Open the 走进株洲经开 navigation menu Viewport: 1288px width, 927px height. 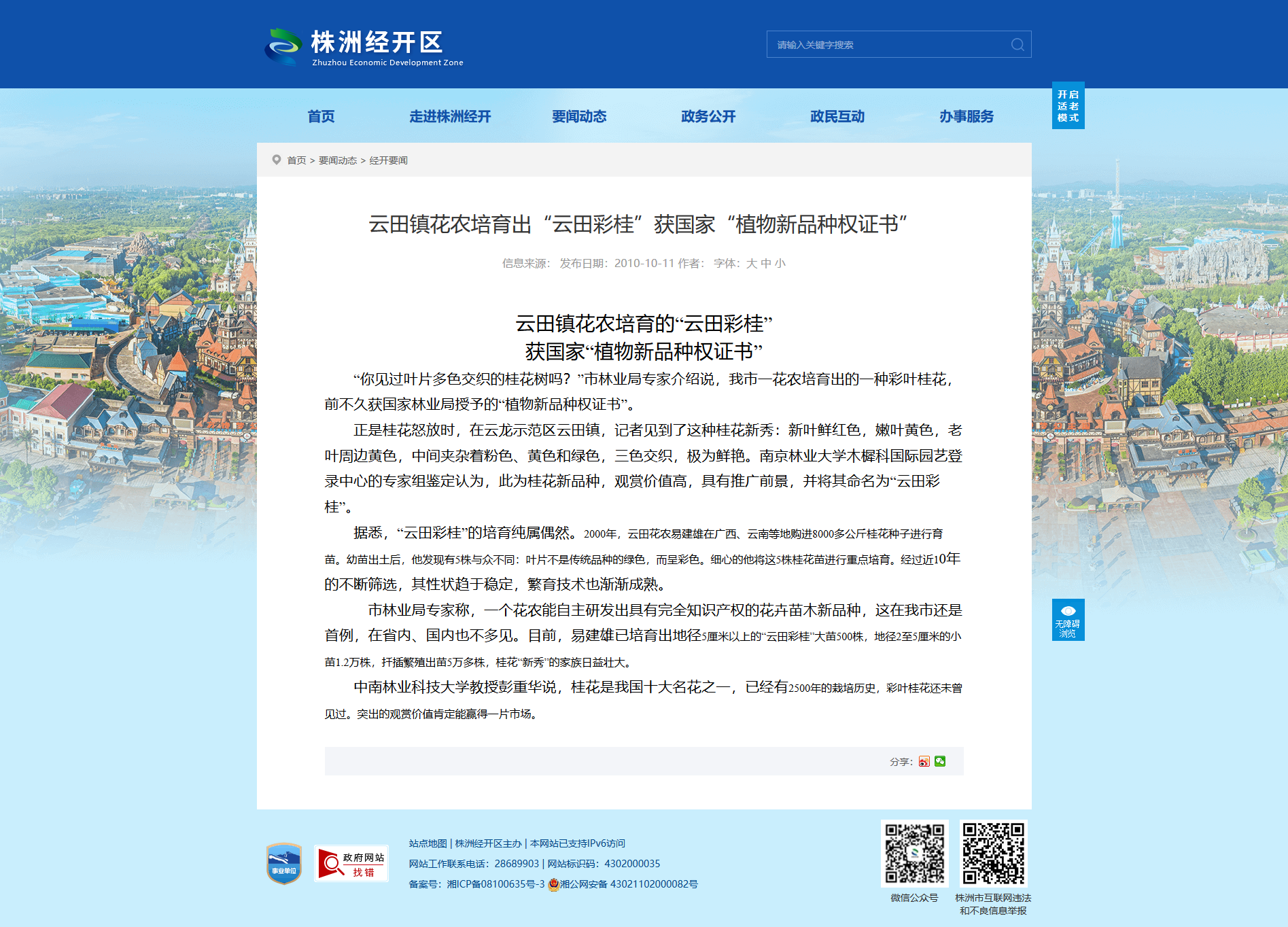[450, 117]
